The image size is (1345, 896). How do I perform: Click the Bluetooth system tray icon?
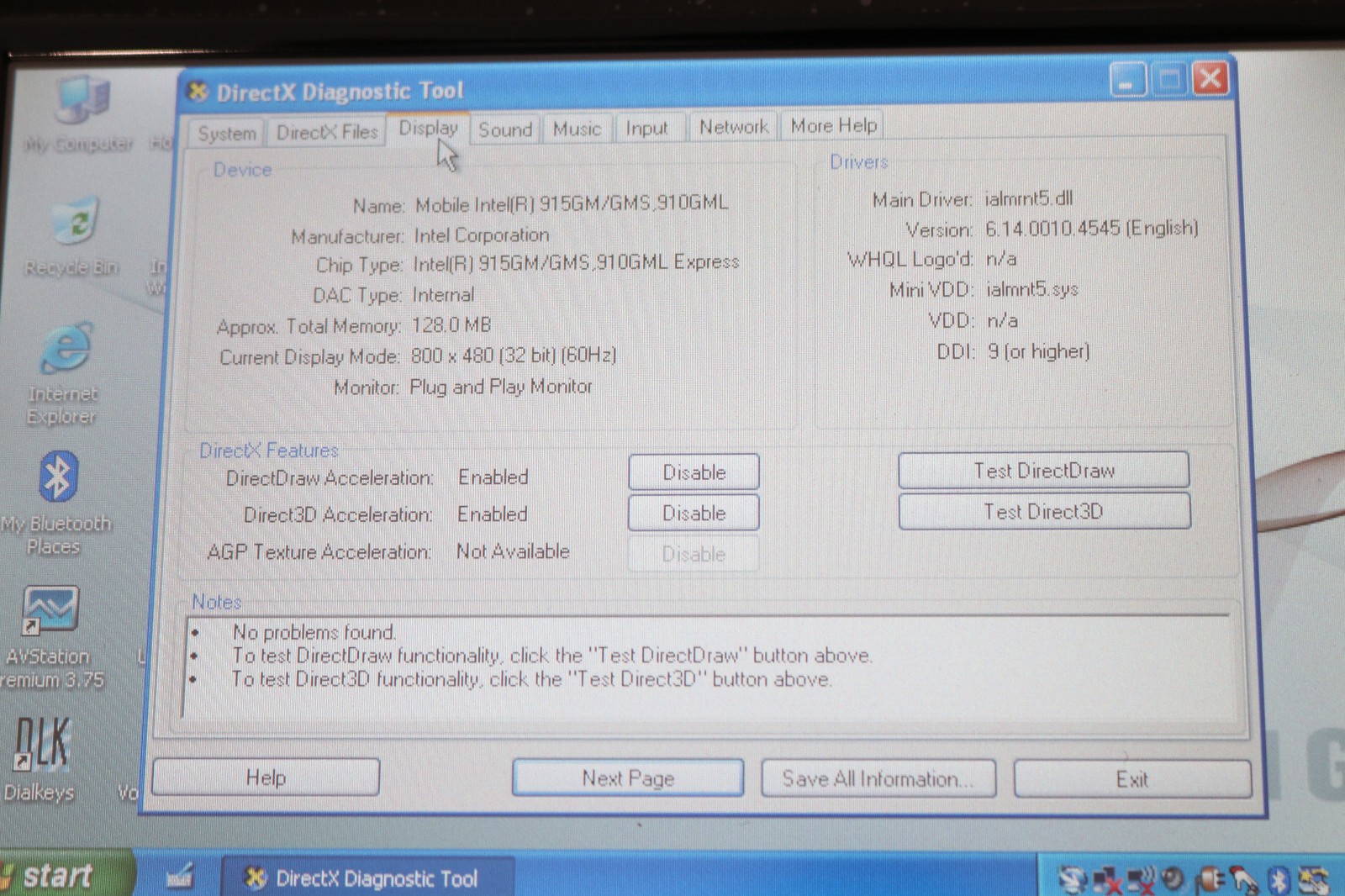1279,881
